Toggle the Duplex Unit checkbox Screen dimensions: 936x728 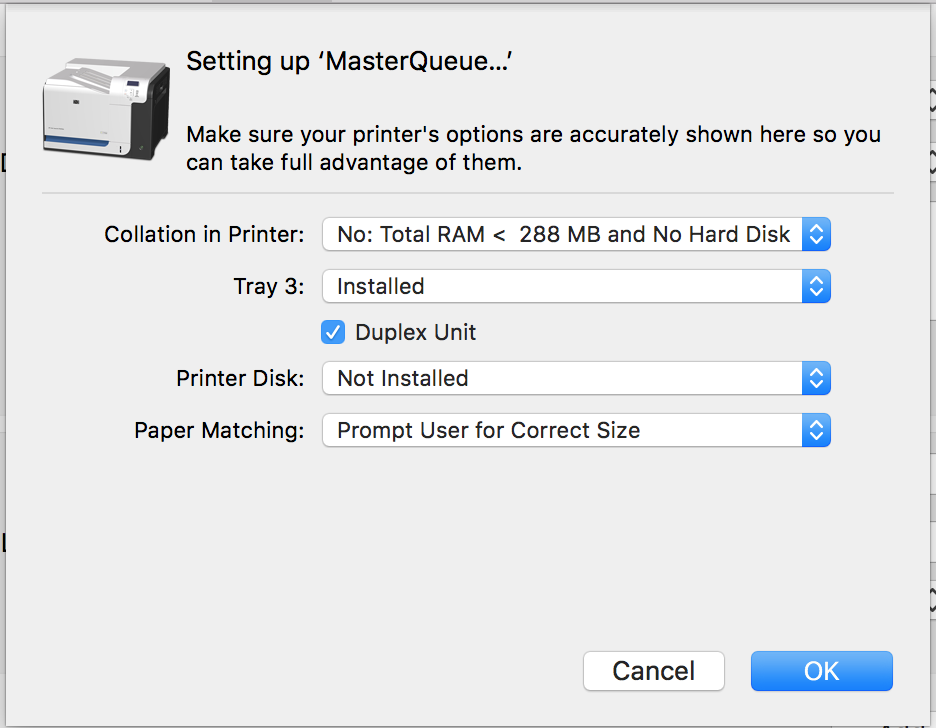[333, 332]
